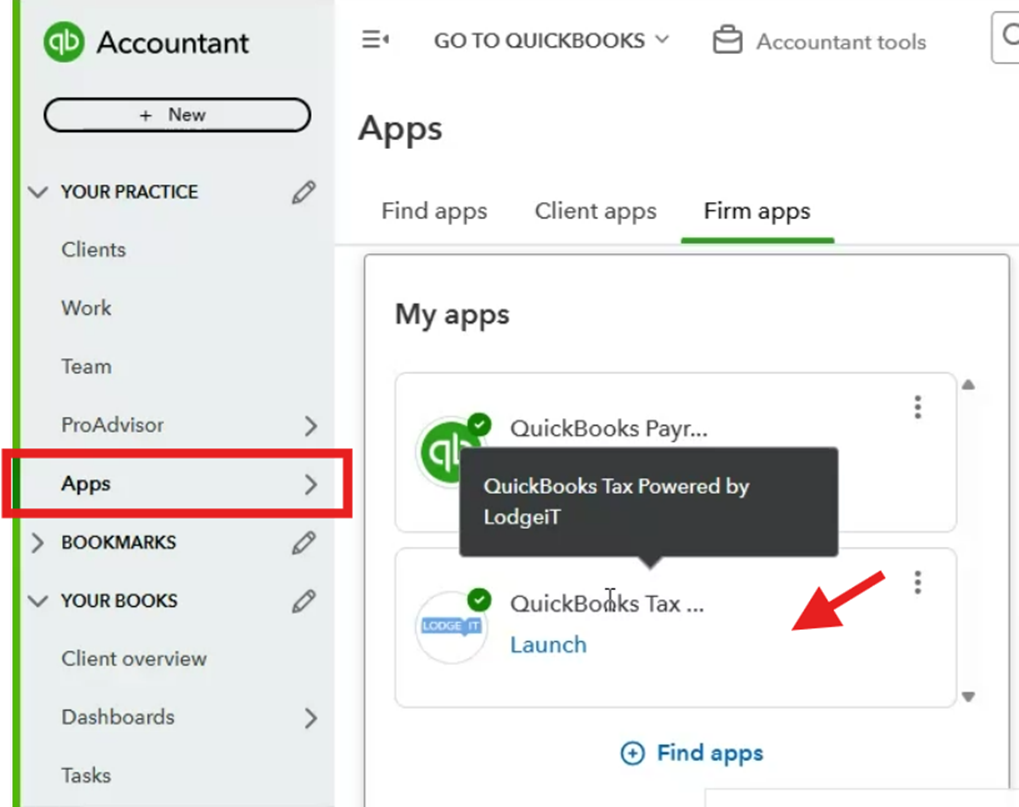
Task: Collapse the navigation sidebar menu icon
Action: click(x=376, y=40)
